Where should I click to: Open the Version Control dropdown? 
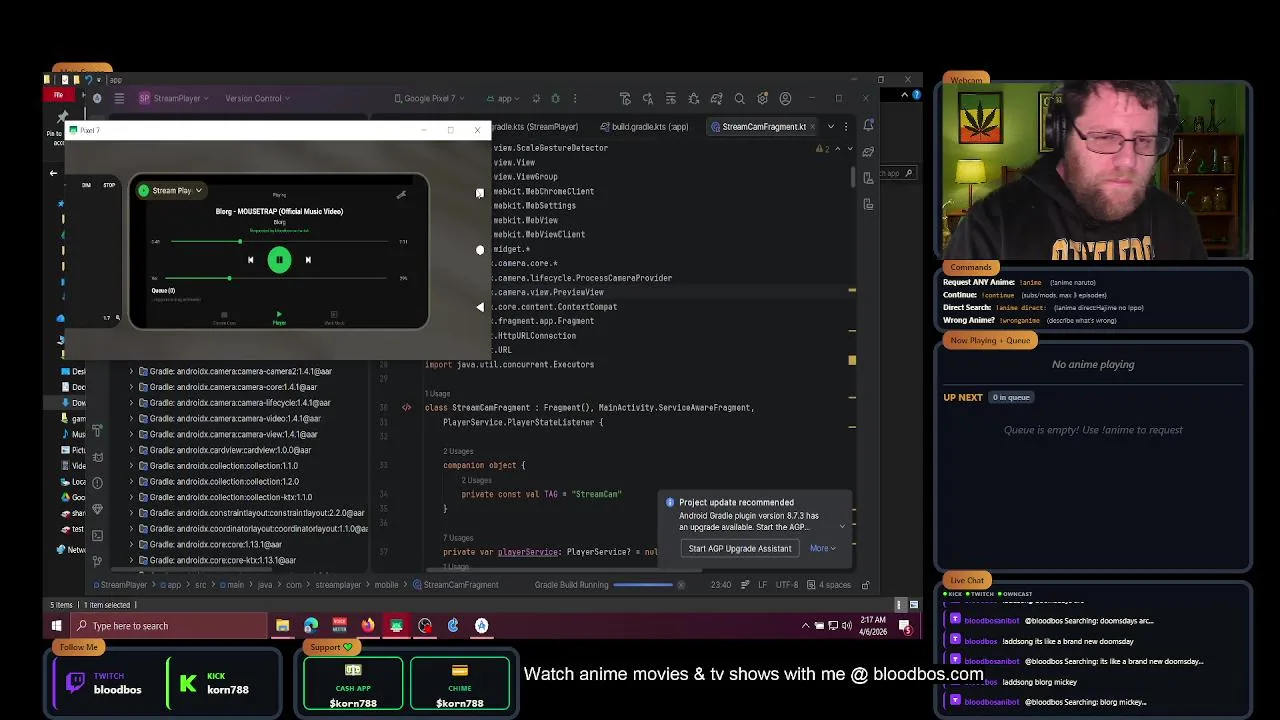[x=258, y=98]
